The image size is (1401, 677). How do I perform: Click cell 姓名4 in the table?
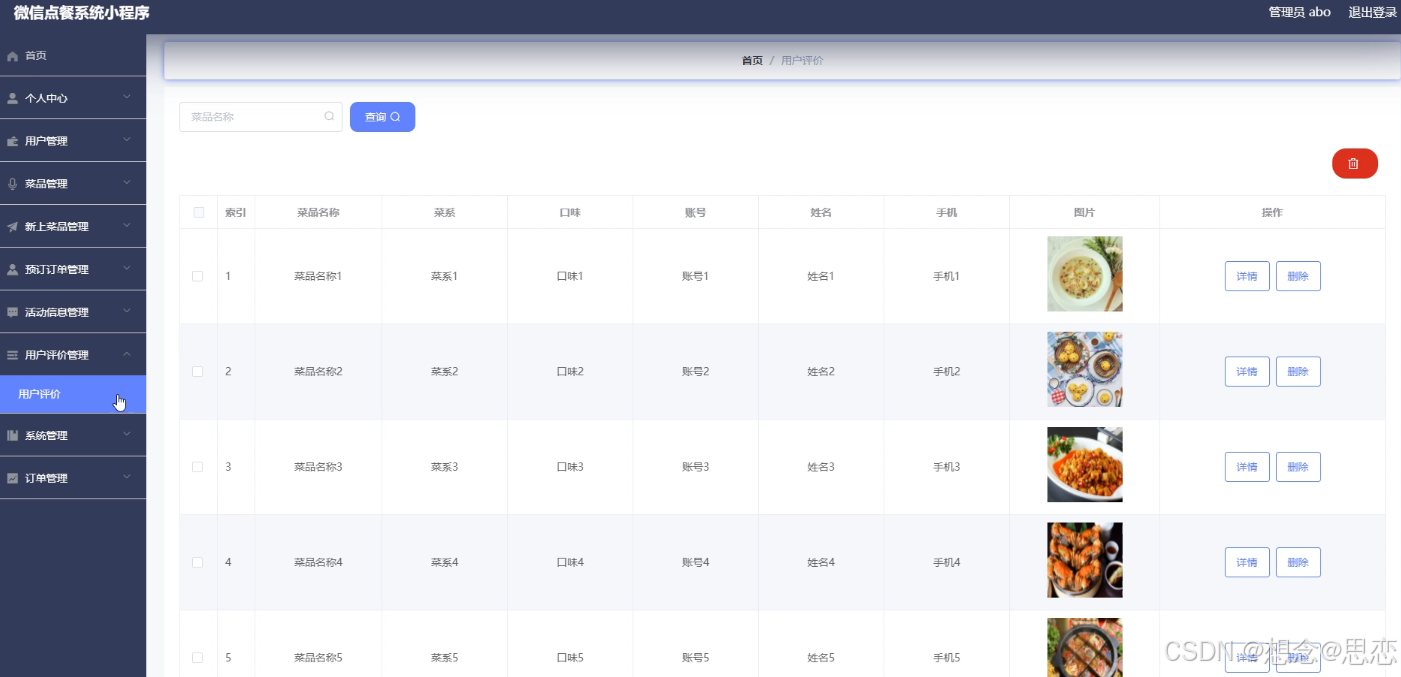[821, 562]
